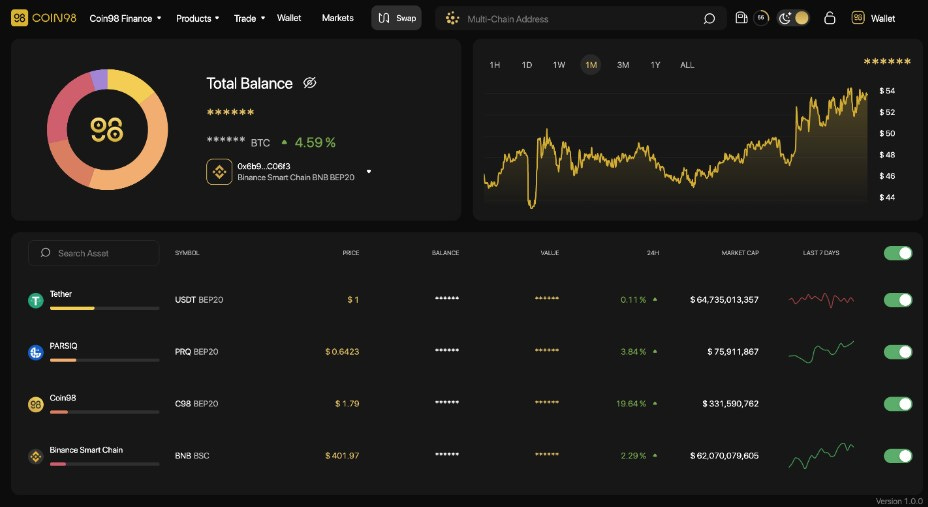Open the Markets page

[337, 18]
